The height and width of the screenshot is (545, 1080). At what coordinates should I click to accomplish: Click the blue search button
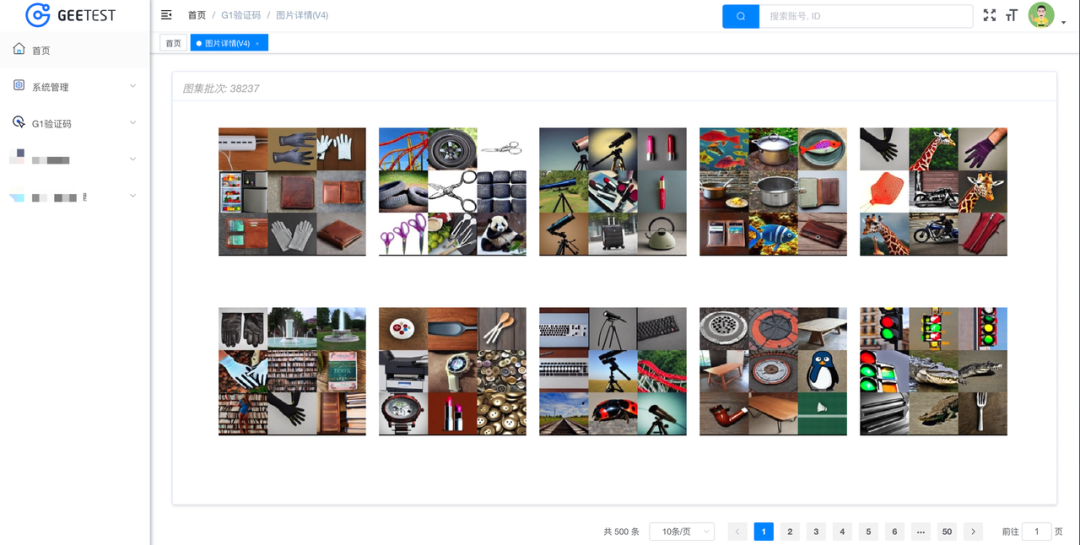[x=740, y=16]
